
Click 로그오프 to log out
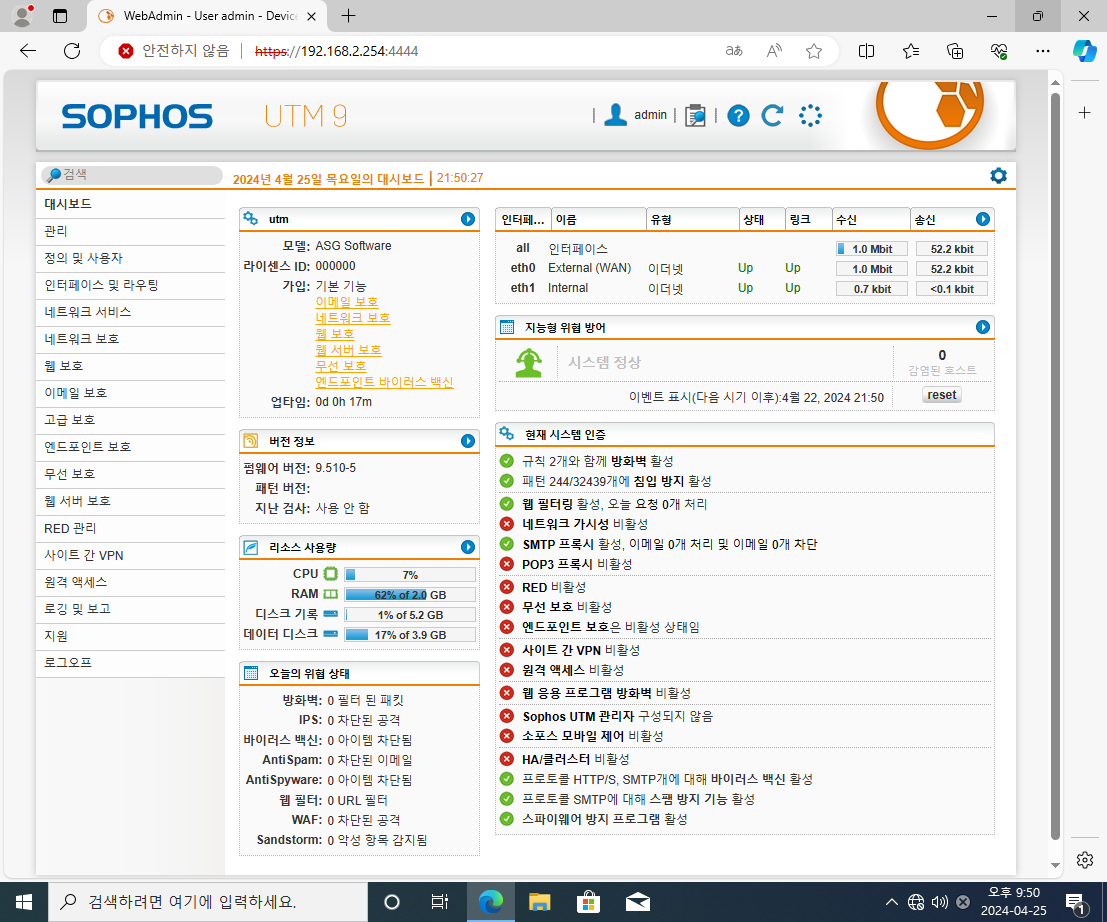[x=131, y=663]
